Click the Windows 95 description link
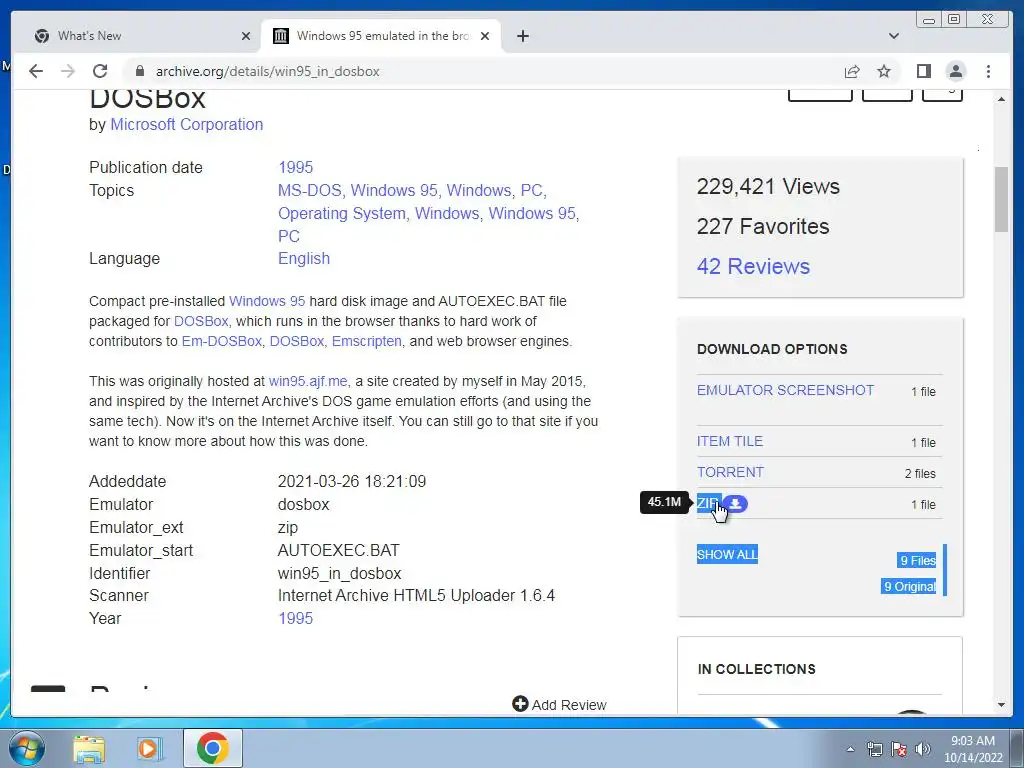Image resolution: width=1024 pixels, height=768 pixels. tap(266, 301)
